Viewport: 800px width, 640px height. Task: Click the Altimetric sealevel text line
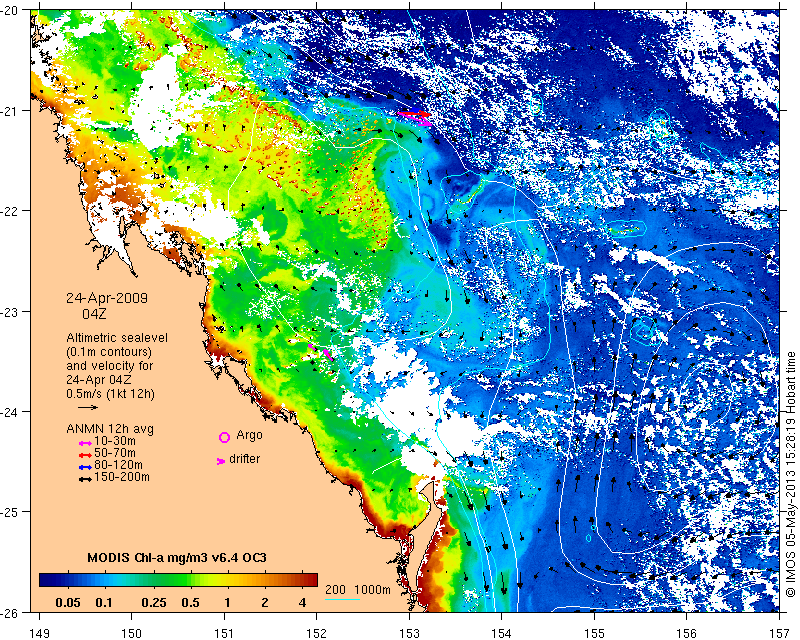(117, 338)
